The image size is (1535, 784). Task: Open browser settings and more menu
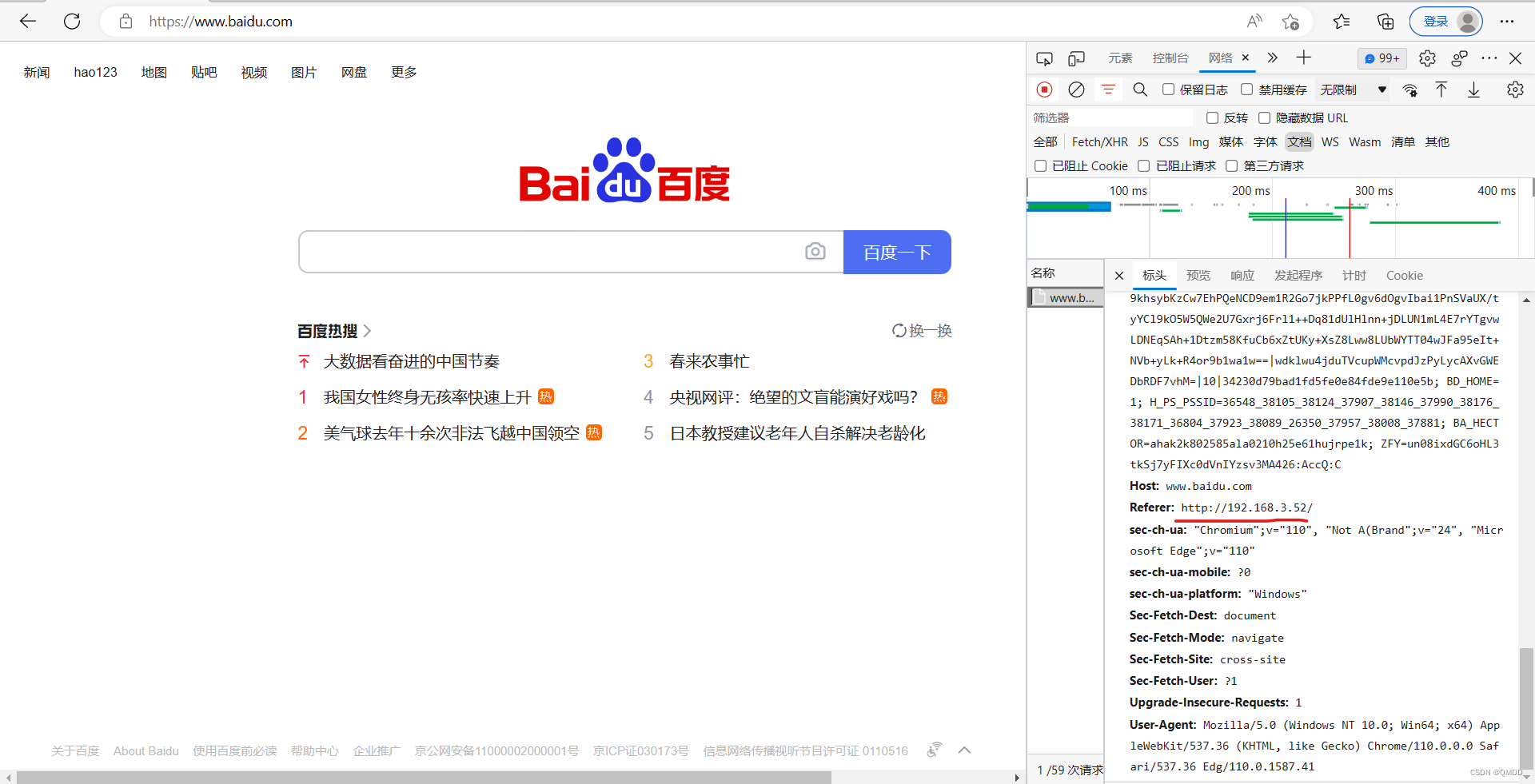[1507, 22]
